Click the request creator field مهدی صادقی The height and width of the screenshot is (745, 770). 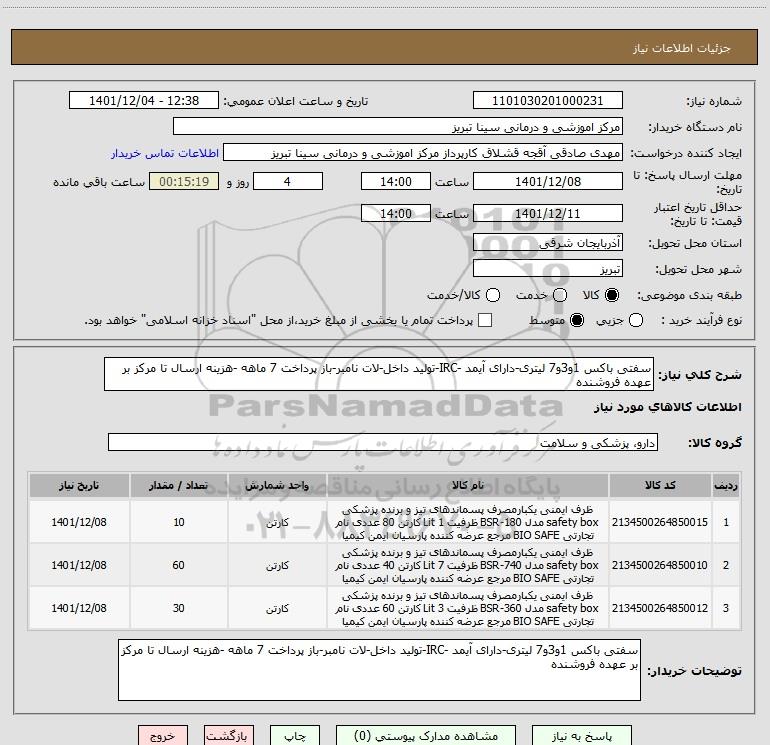click(423, 153)
